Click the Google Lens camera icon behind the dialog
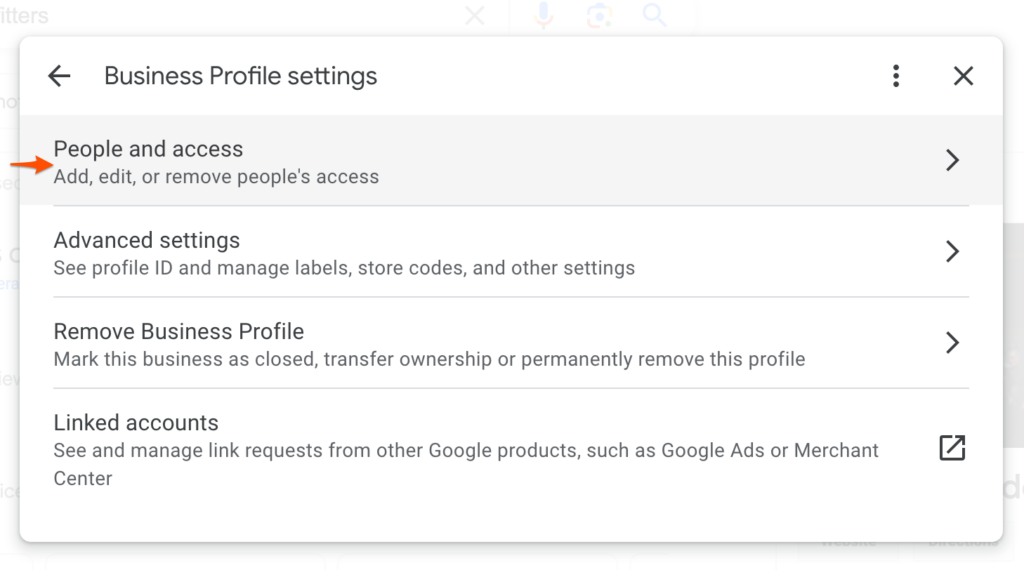The height and width of the screenshot is (570, 1024). (x=599, y=14)
